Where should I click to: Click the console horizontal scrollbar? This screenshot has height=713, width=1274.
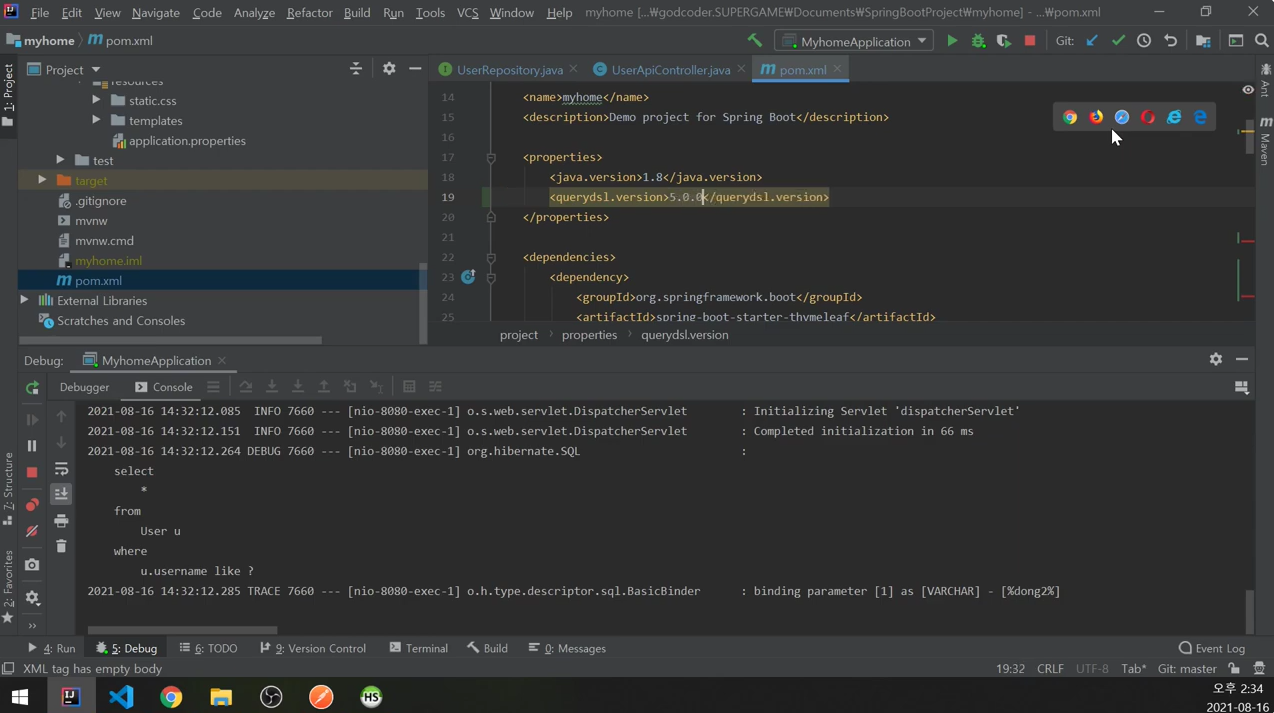[182, 630]
